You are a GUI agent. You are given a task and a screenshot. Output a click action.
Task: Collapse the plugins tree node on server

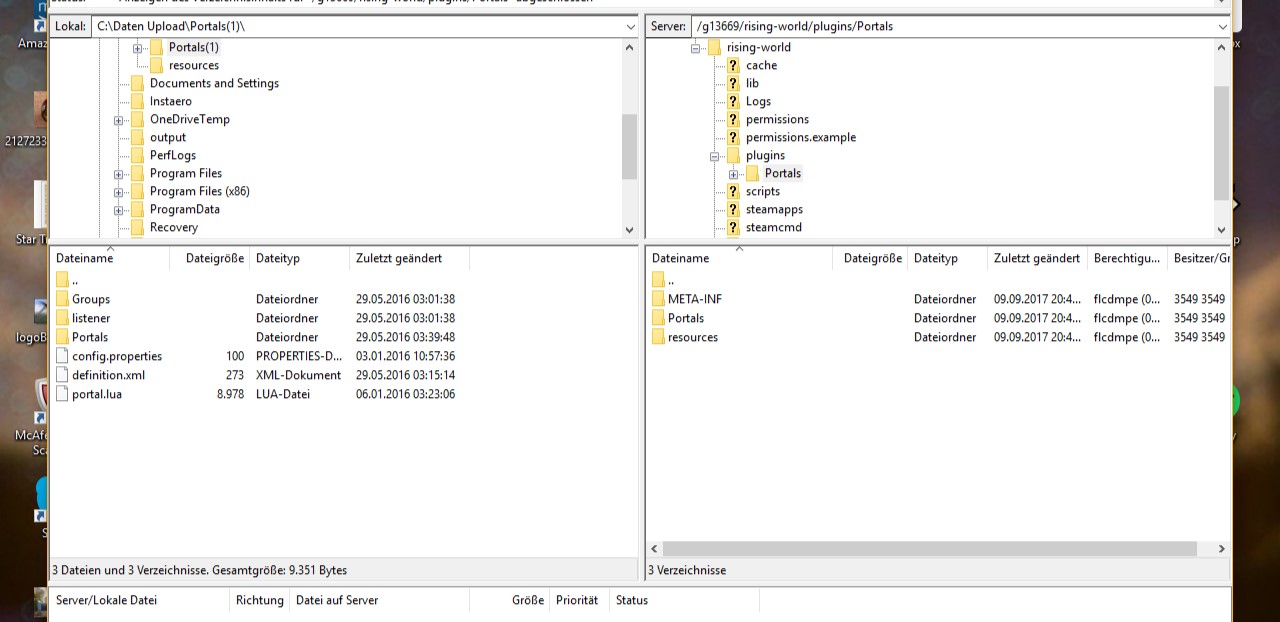click(x=715, y=156)
